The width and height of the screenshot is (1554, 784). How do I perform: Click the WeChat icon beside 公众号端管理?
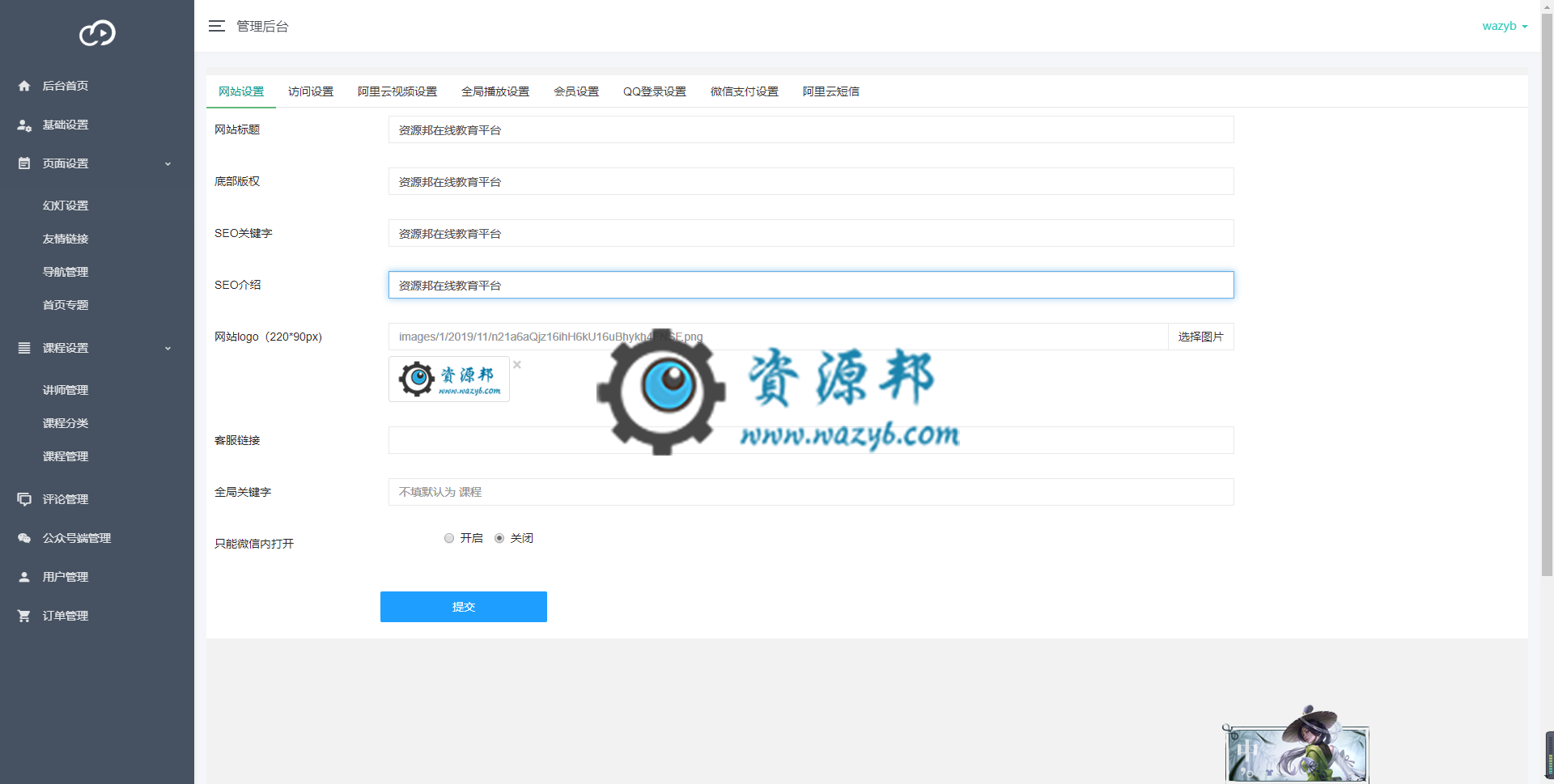(24, 538)
